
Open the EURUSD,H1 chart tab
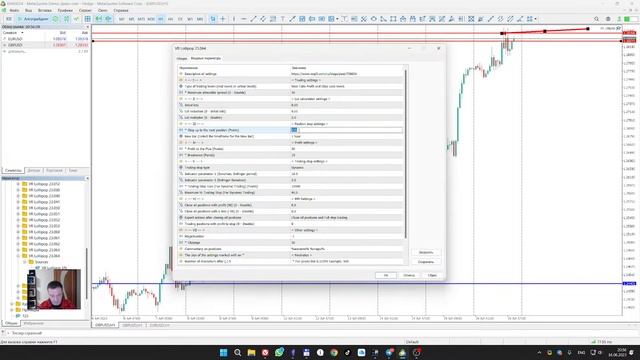click(160, 325)
